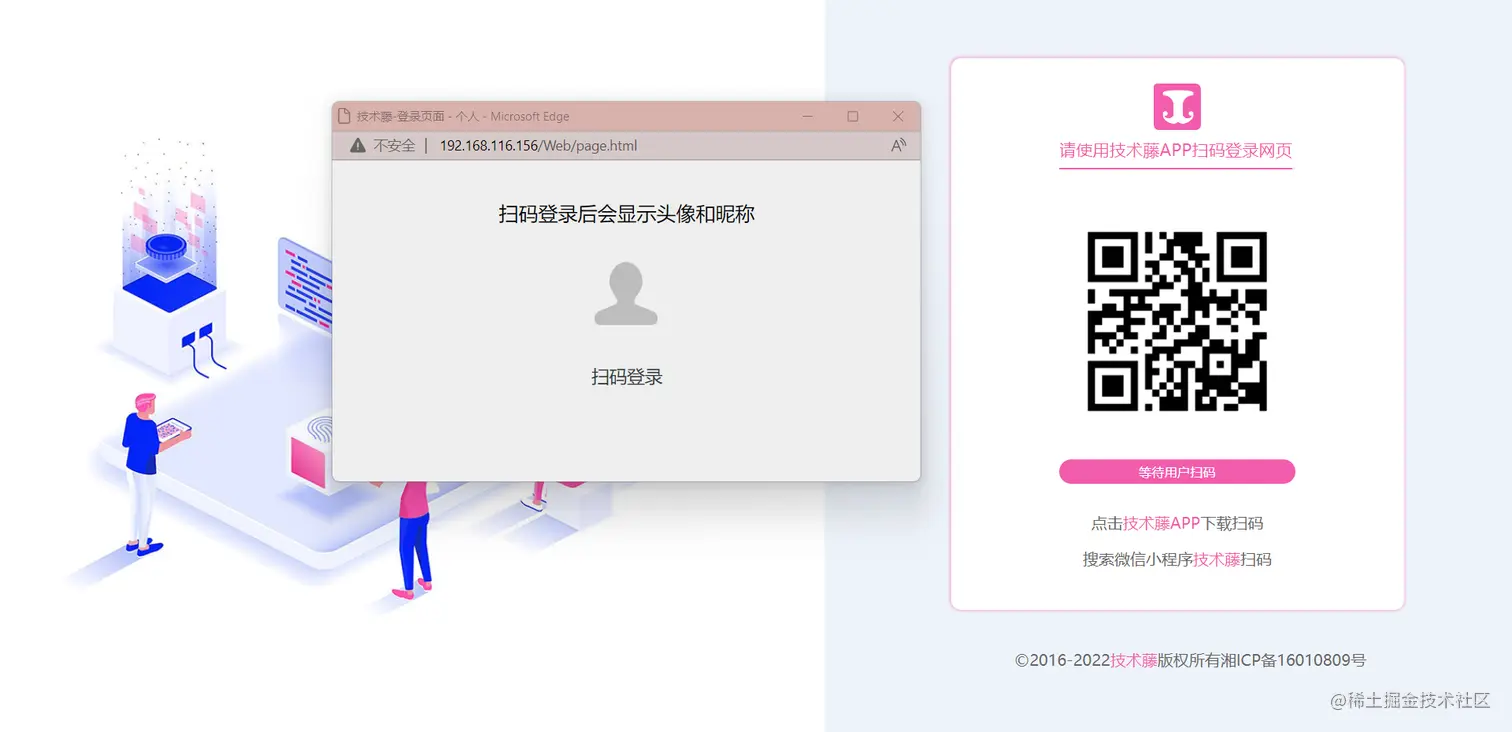Click 扫码登录后会显示头像和昵称 heading
Viewport: 1512px width, 732px height.
[627, 214]
